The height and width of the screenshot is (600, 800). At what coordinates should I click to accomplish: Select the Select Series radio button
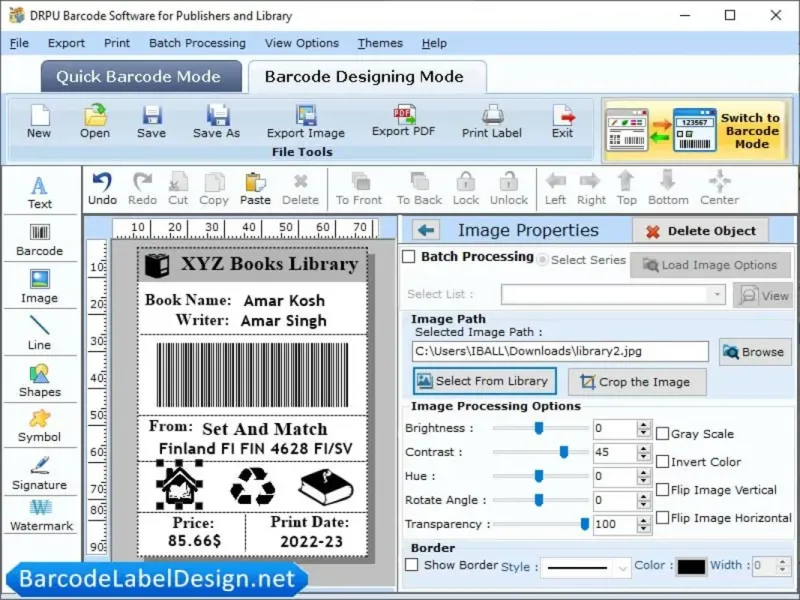[x=542, y=260]
